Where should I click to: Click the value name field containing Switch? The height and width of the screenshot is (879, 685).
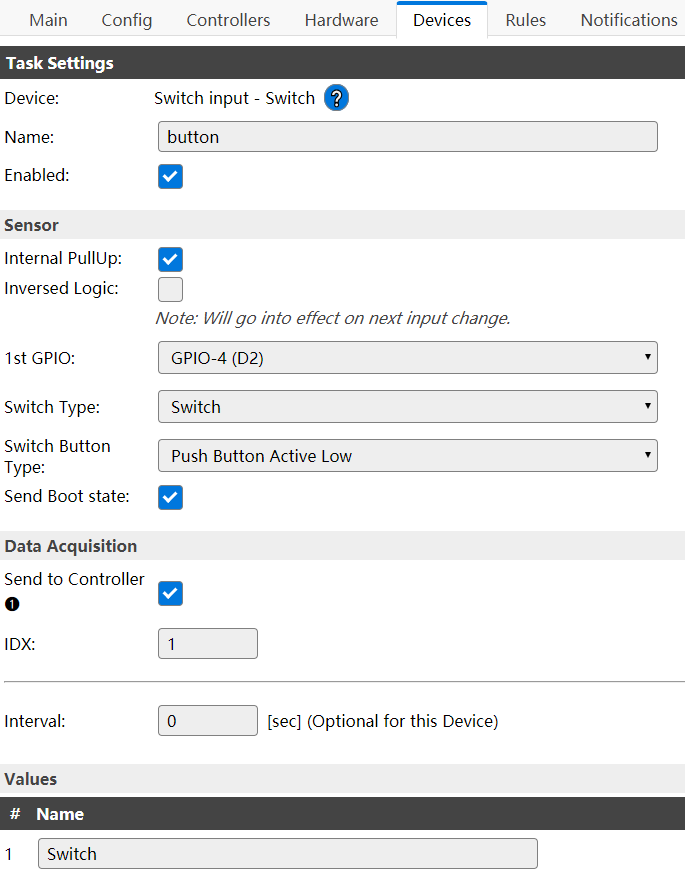(288, 854)
